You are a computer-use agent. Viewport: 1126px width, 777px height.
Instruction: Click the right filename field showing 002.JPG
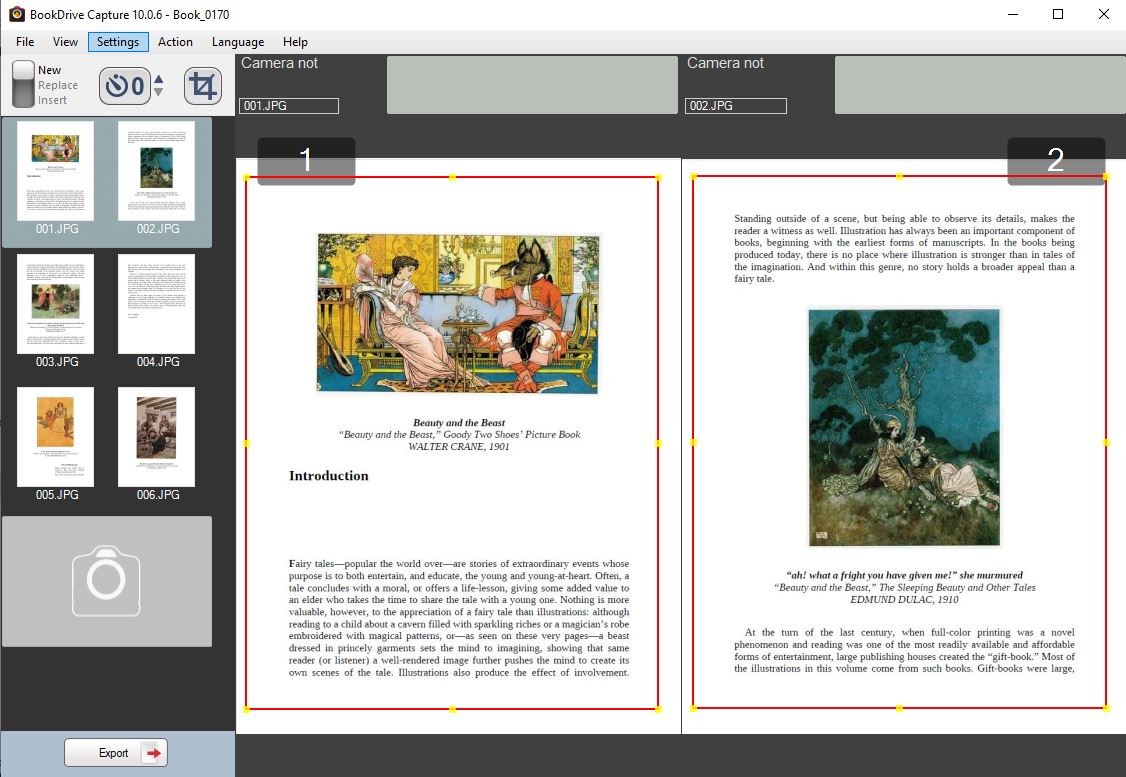[x=735, y=106]
